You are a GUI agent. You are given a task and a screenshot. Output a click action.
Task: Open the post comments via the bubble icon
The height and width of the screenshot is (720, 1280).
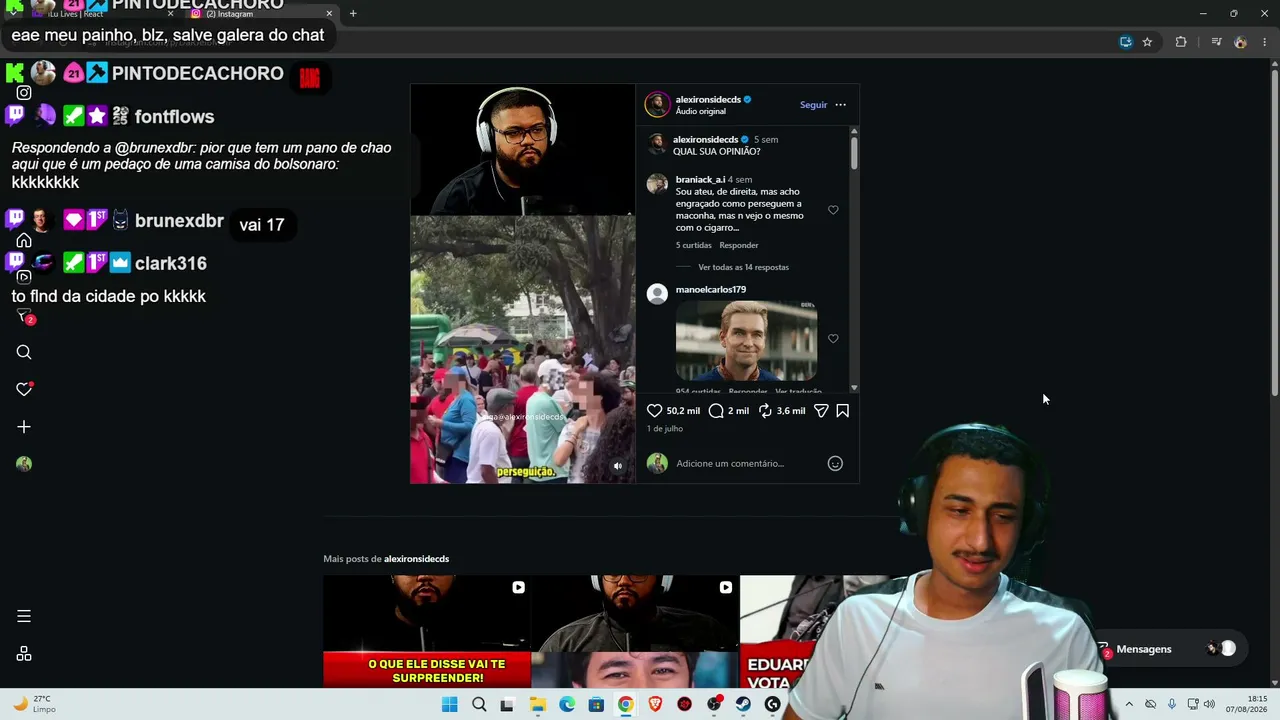coord(716,411)
